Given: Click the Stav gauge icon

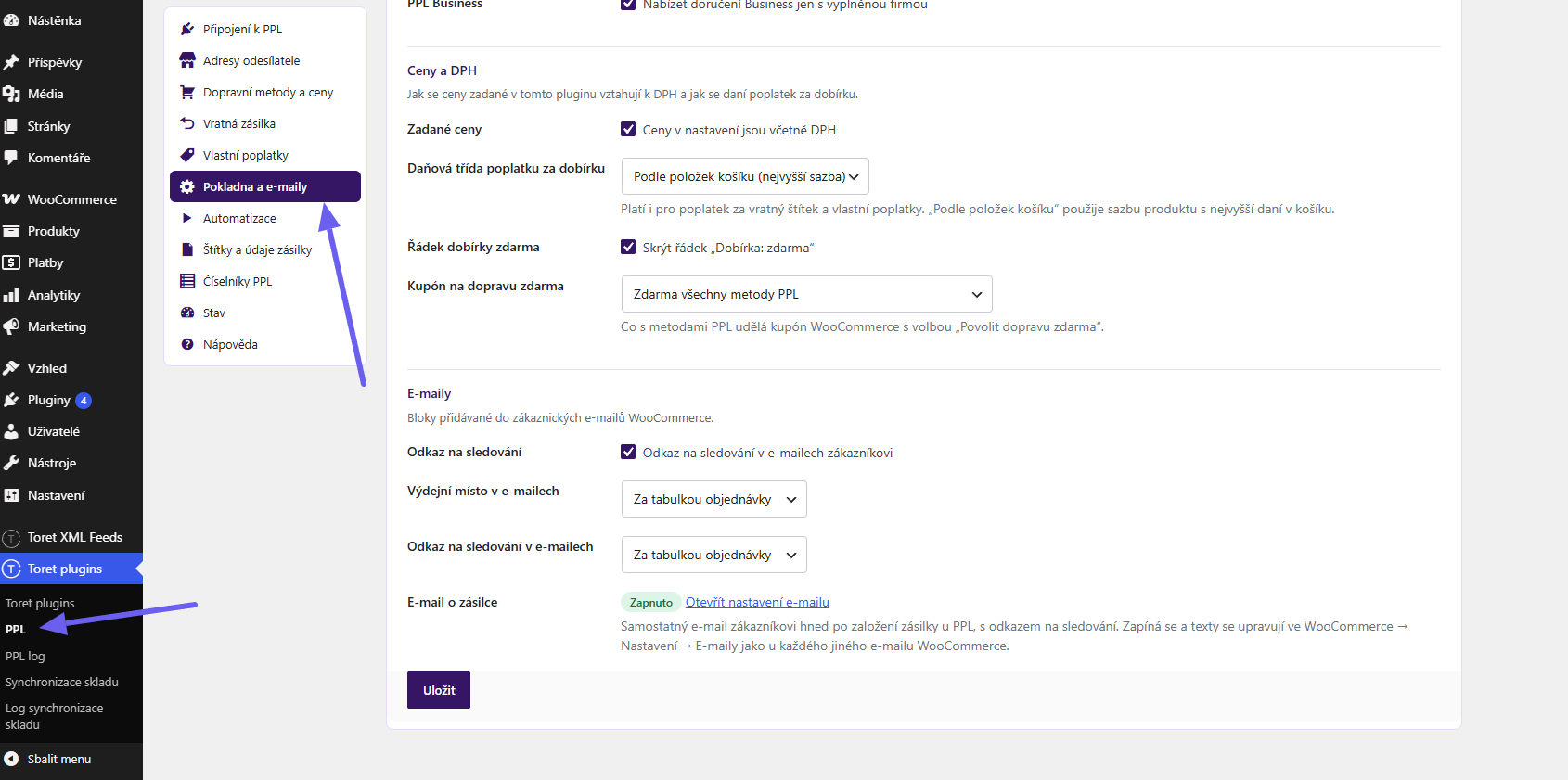Looking at the screenshot, I should [x=187, y=313].
